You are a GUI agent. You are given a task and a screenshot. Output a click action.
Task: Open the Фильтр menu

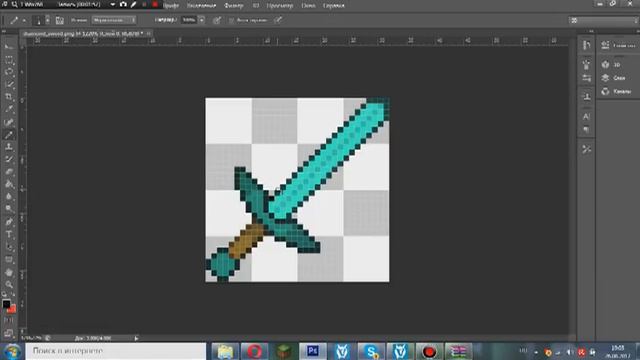click(233, 5)
